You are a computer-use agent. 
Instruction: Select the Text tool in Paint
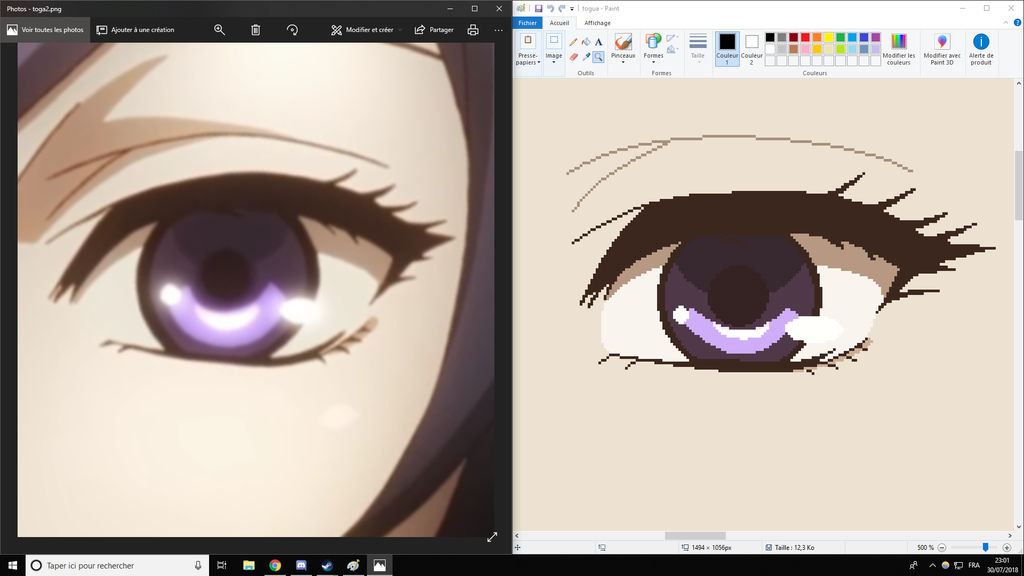click(598, 42)
